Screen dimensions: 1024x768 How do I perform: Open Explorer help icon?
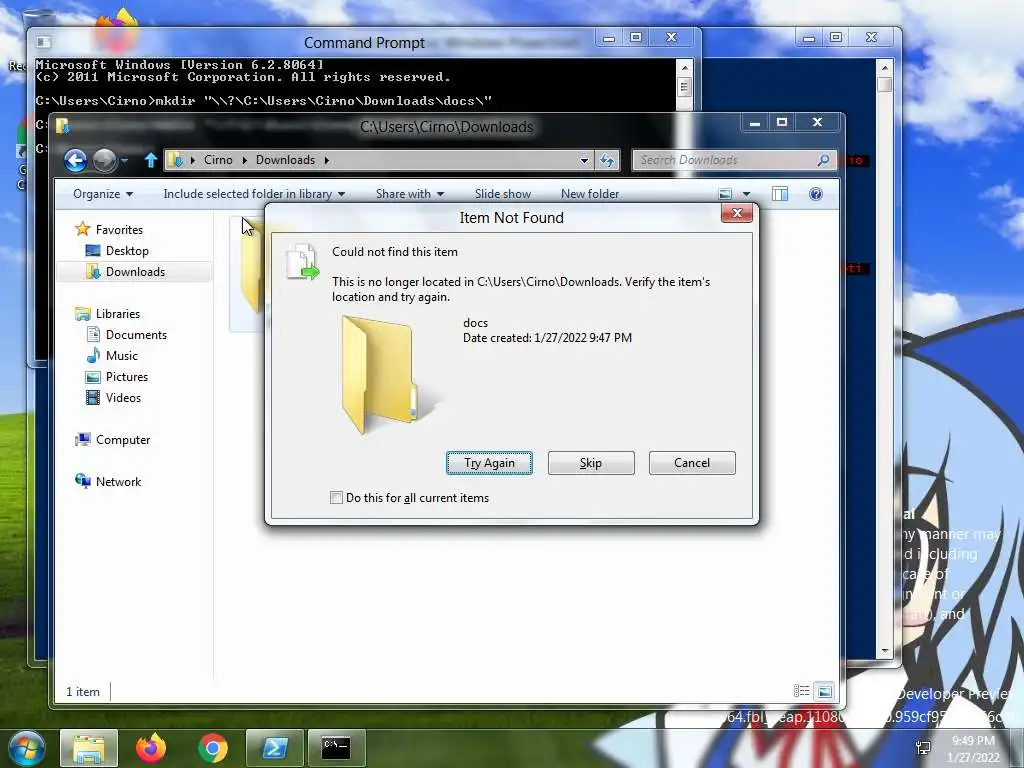816,194
